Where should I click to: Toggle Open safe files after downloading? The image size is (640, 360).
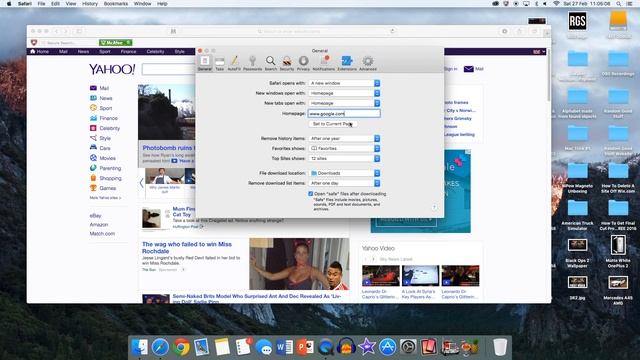point(311,194)
